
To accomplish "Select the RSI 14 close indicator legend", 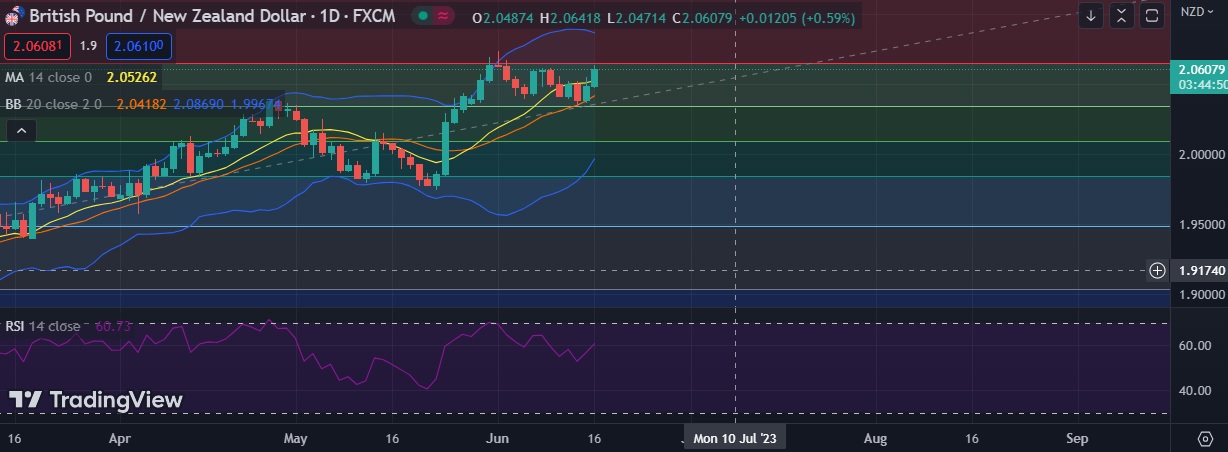I will (43, 326).
